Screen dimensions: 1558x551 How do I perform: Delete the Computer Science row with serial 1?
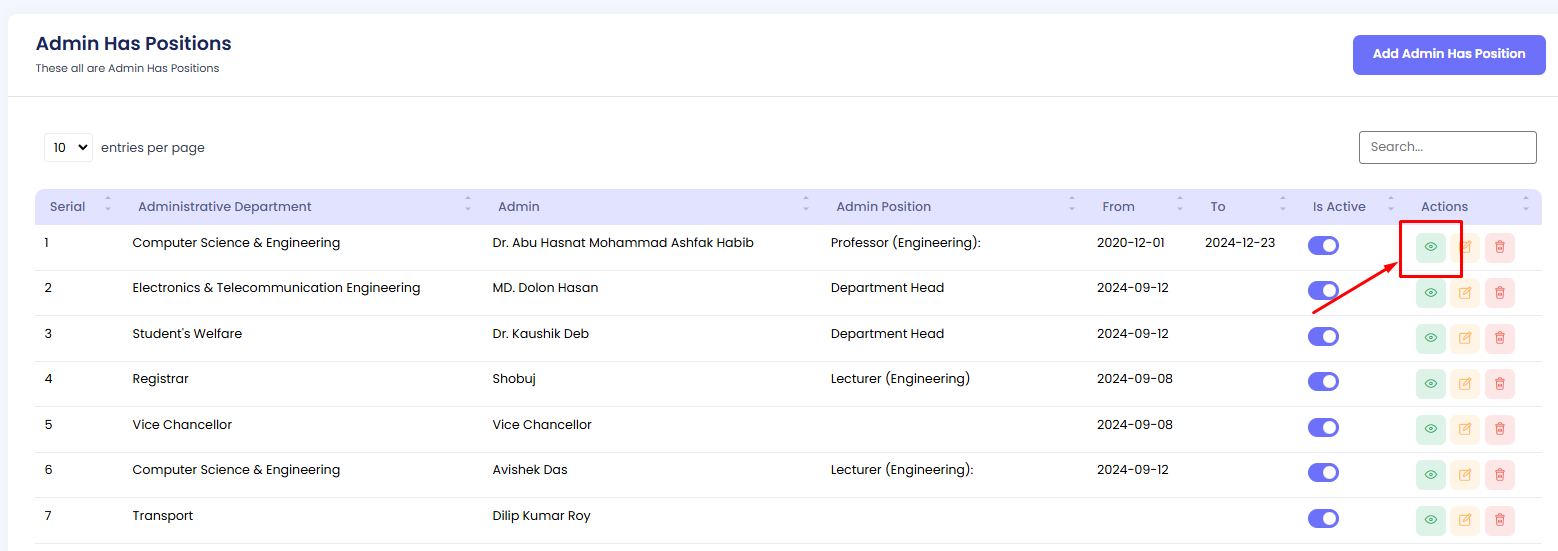pos(1499,247)
